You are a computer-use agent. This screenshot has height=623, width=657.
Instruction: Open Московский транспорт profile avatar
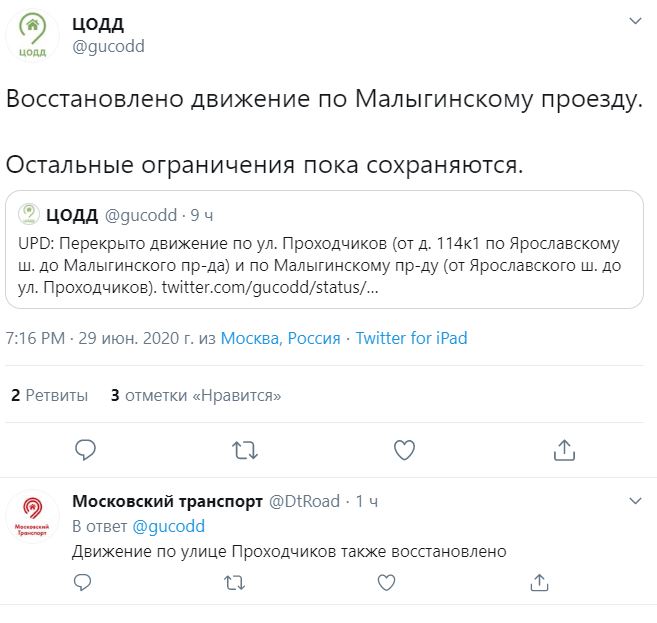tap(33, 516)
